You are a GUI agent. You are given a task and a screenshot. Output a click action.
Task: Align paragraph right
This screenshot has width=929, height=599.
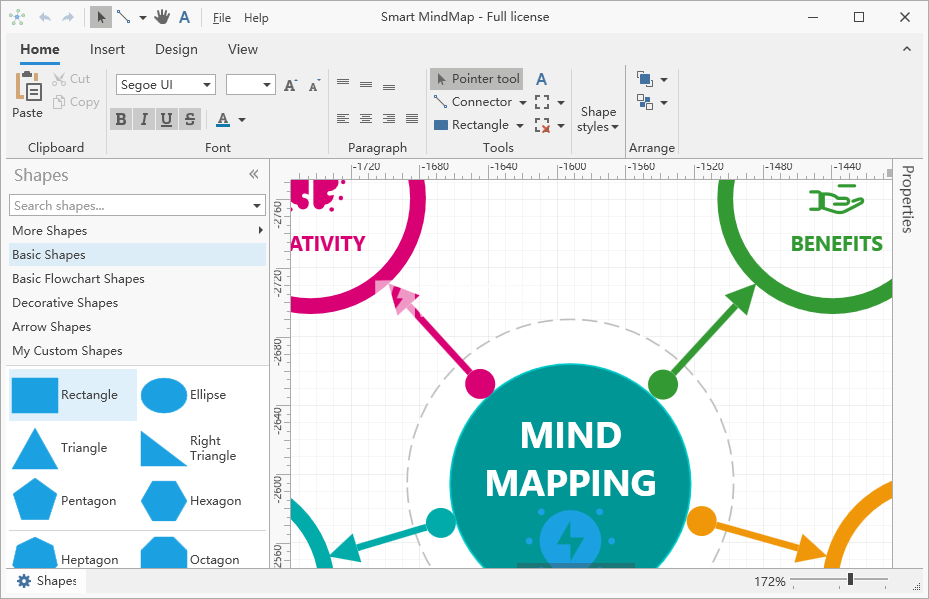tap(389, 118)
